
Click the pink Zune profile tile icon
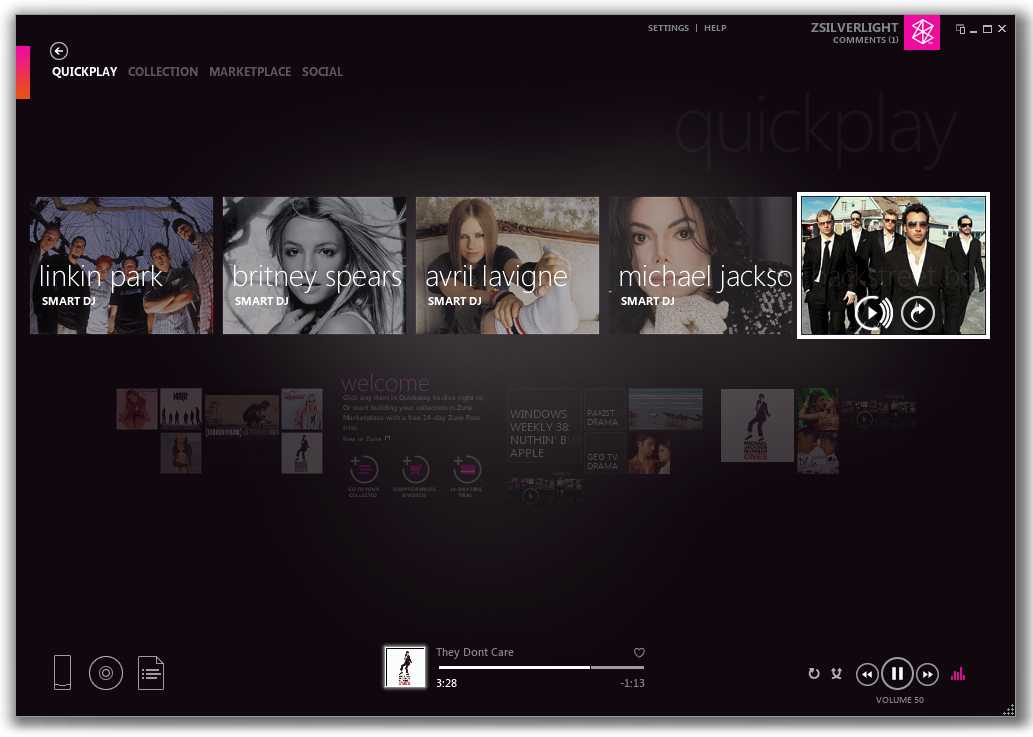click(922, 32)
